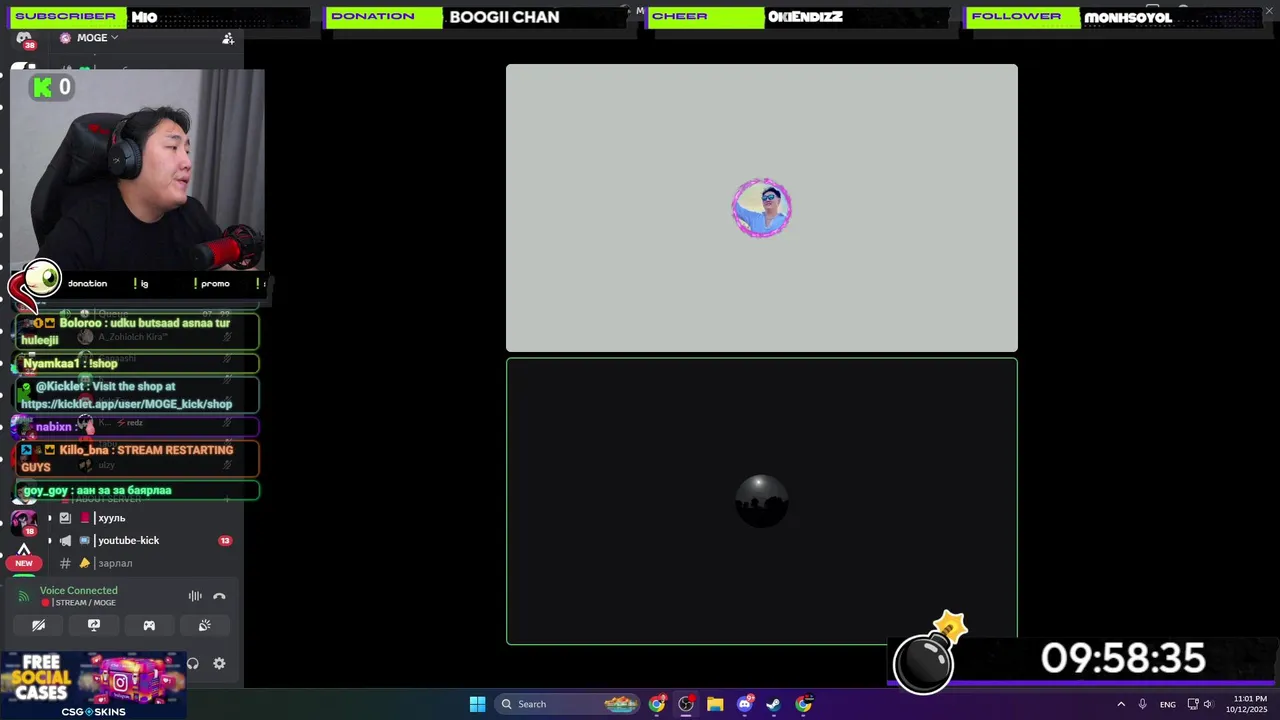The image size is (1280, 720).
Task: Click the 09:58:35 countdown timer
Action: pyautogui.click(x=1123, y=659)
